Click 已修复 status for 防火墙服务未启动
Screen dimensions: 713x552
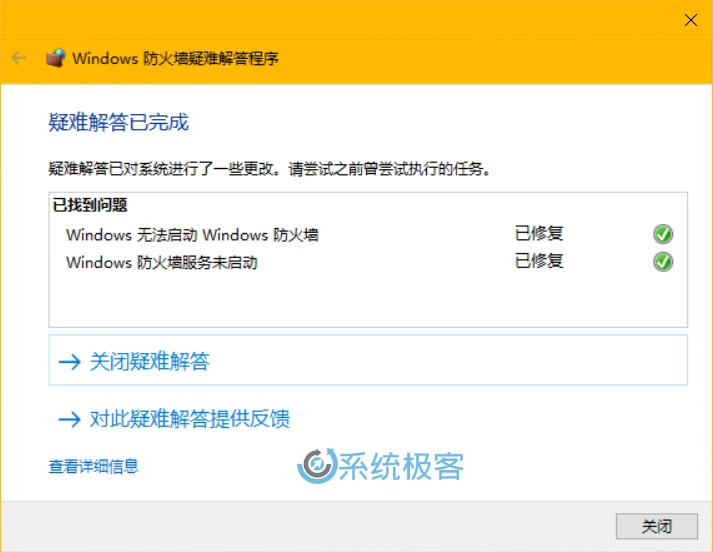click(x=539, y=261)
